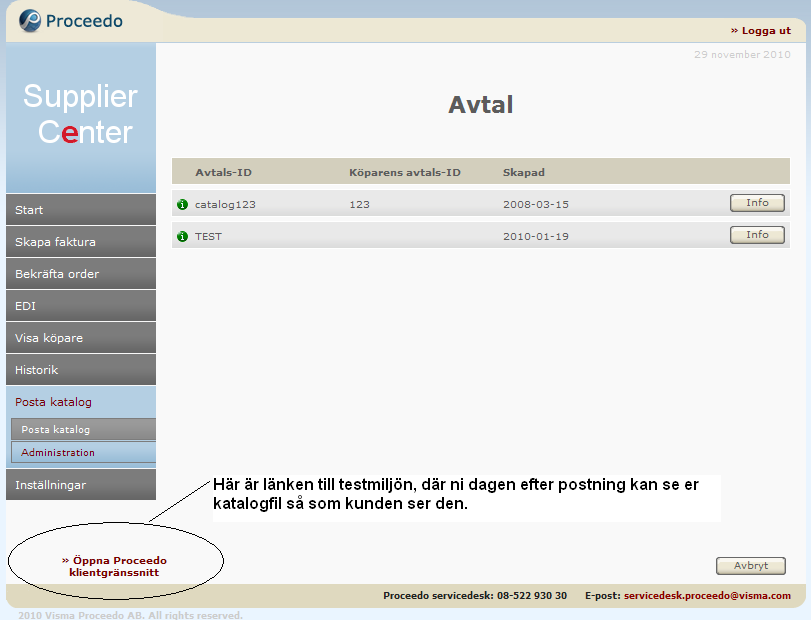This screenshot has height=620, width=811.
Task: Click the Avtal page heading
Action: pyautogui.click(x=480, y=104)
